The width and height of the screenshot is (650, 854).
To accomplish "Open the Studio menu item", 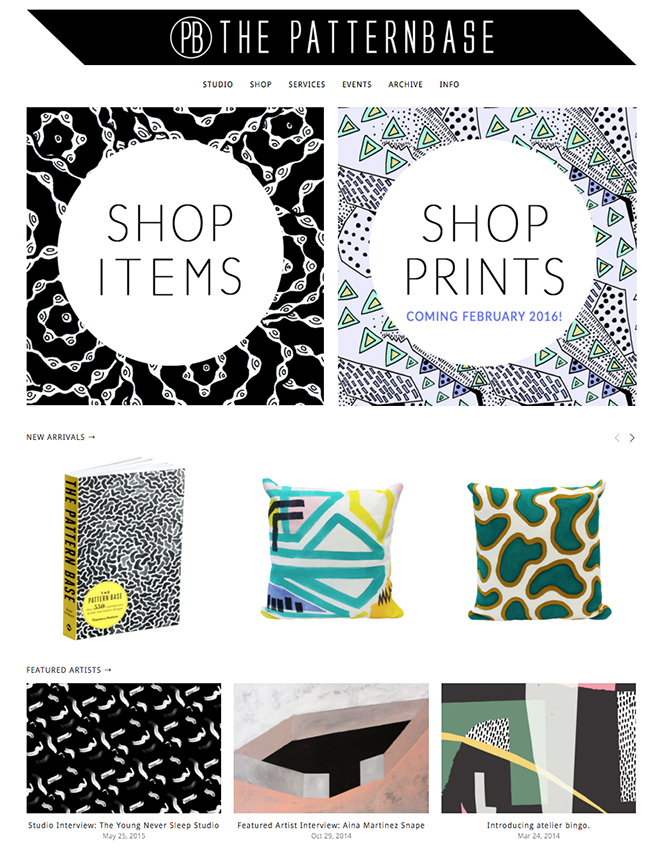I will point(217,84).
